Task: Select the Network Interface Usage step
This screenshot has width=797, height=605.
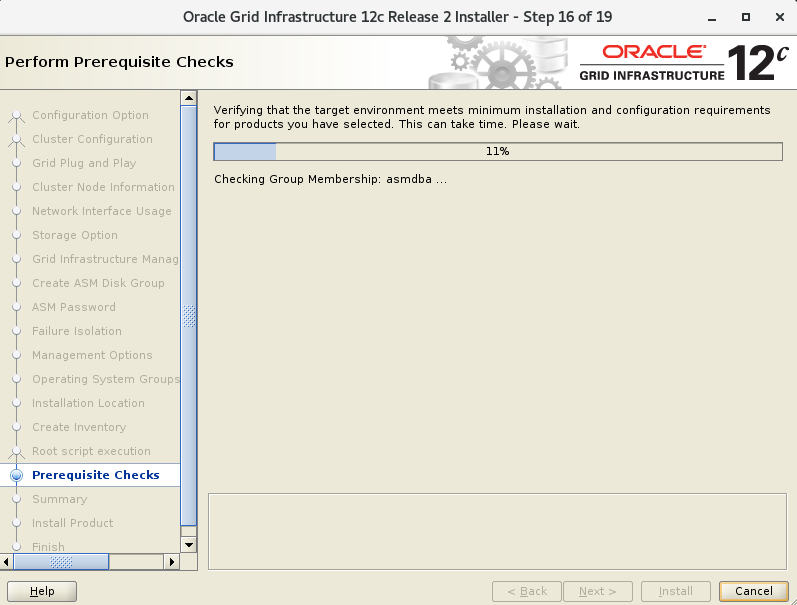Action: click(x=102, y=211)
